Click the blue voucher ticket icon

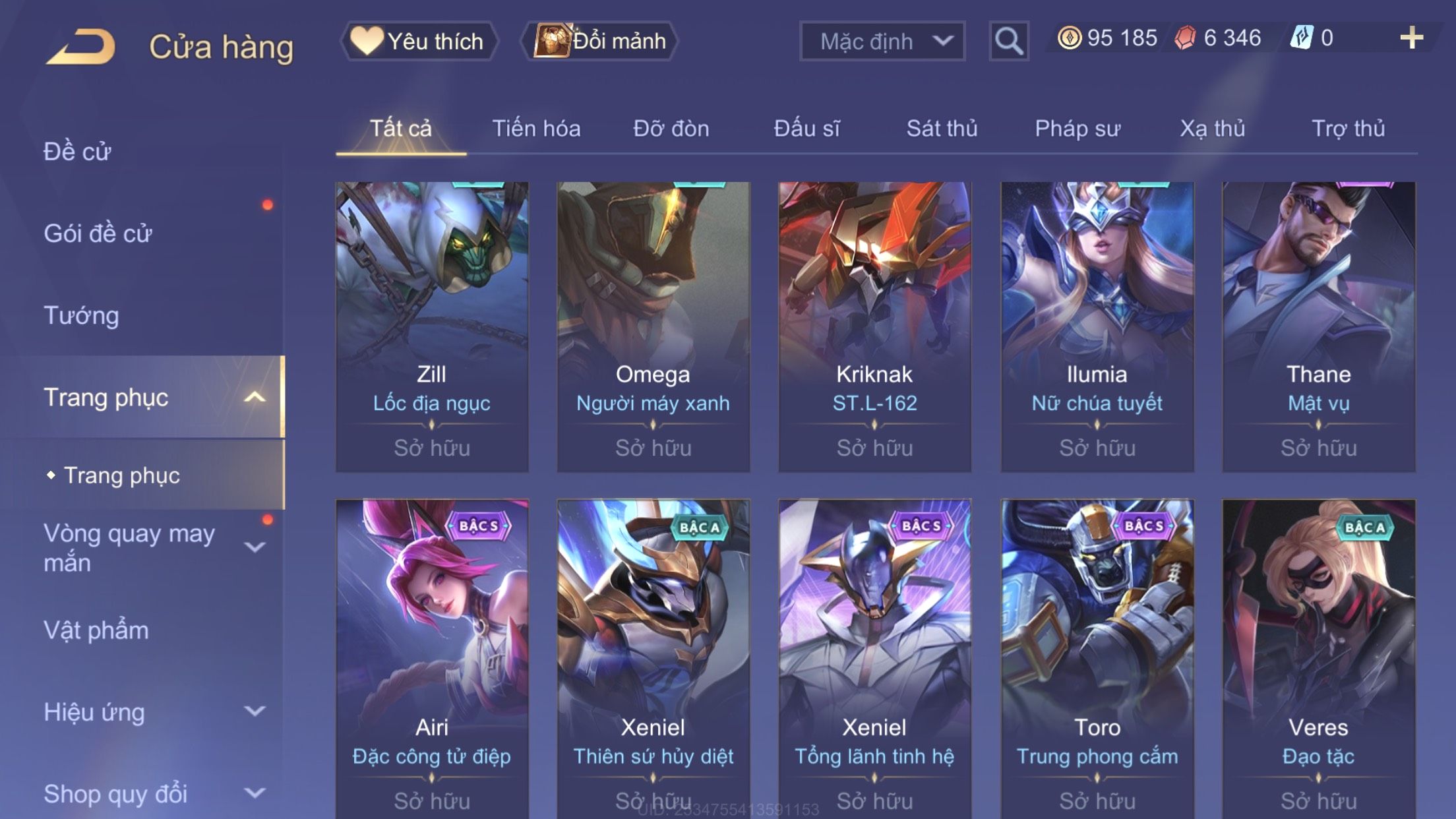coord(1302,38)
